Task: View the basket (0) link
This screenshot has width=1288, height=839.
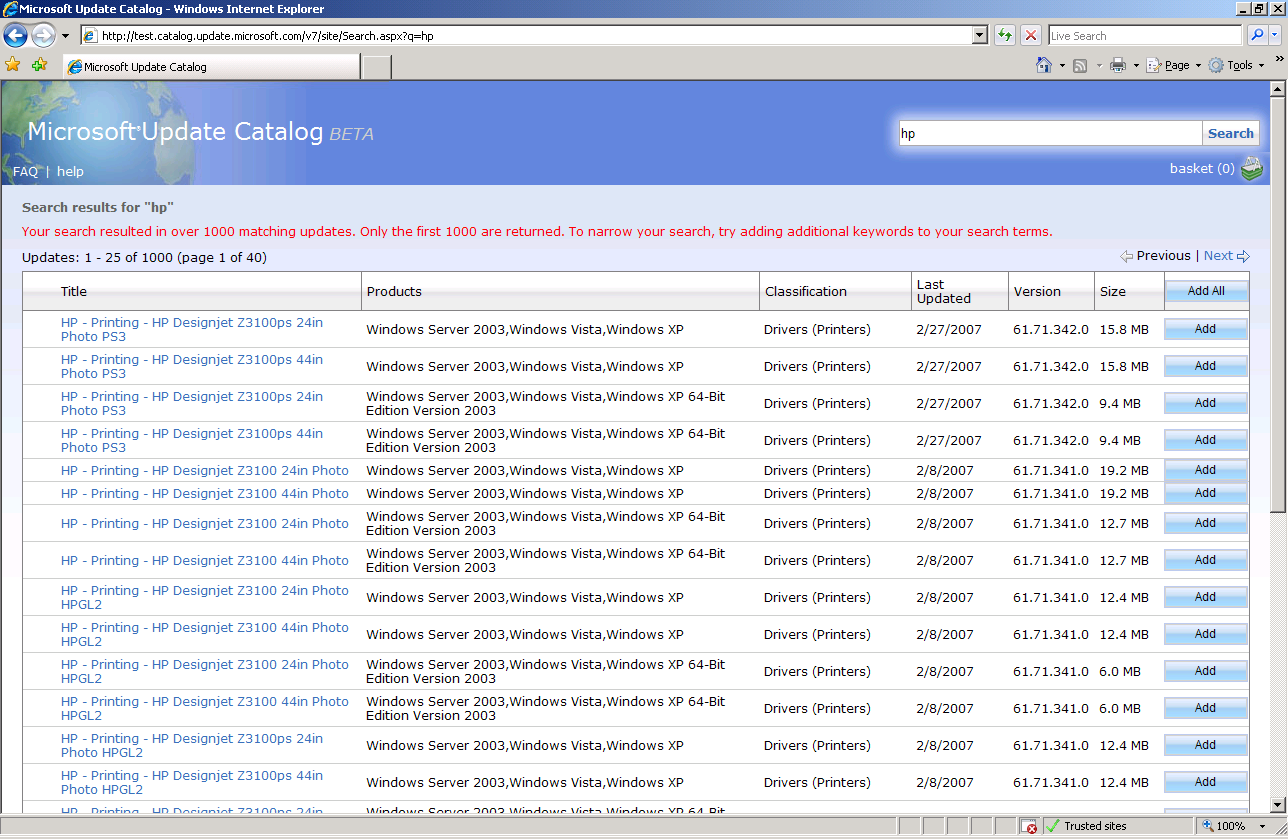Action: coord(1202,168)
